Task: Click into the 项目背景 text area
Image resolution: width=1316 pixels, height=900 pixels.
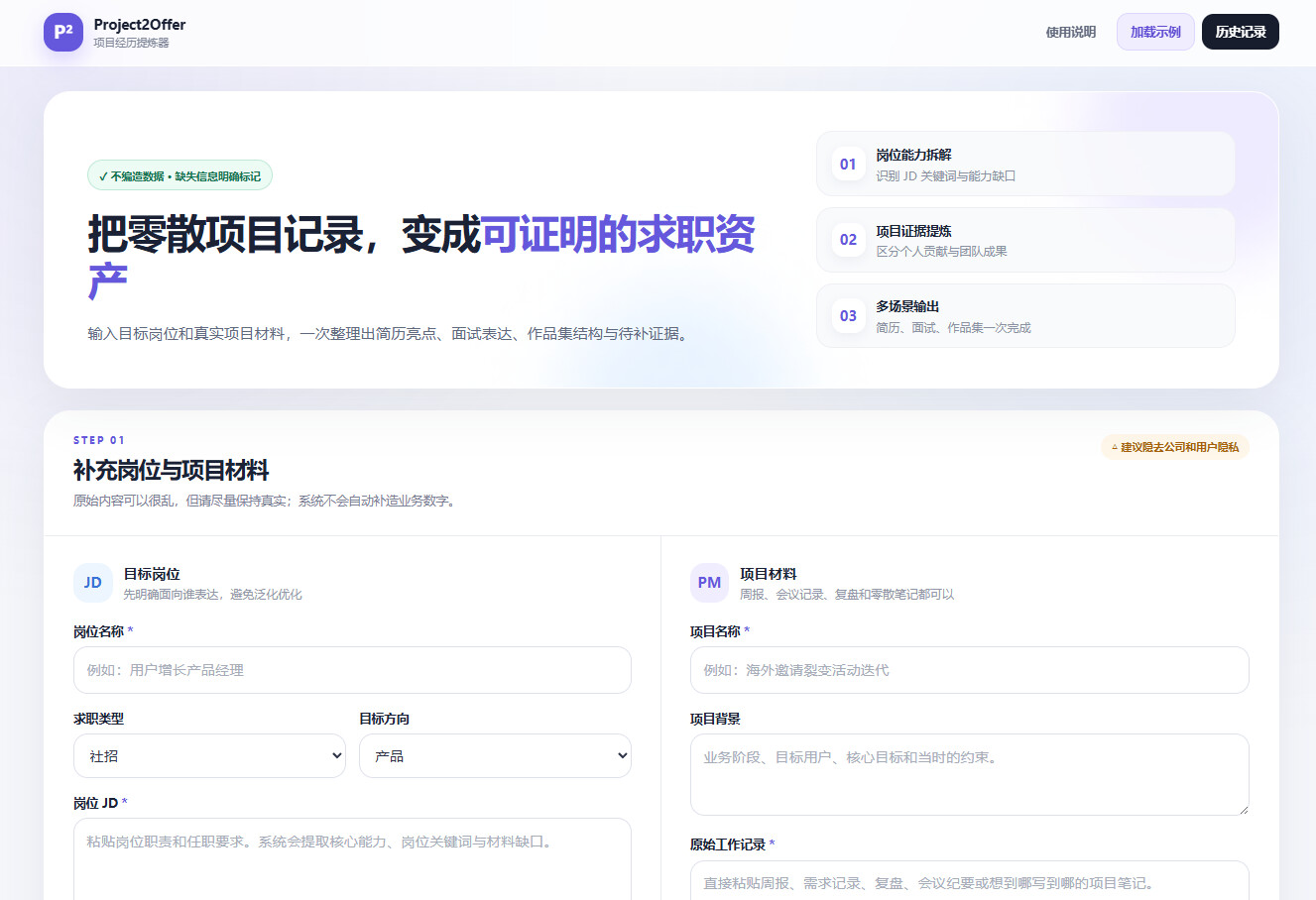Action: tap(970, 775)
